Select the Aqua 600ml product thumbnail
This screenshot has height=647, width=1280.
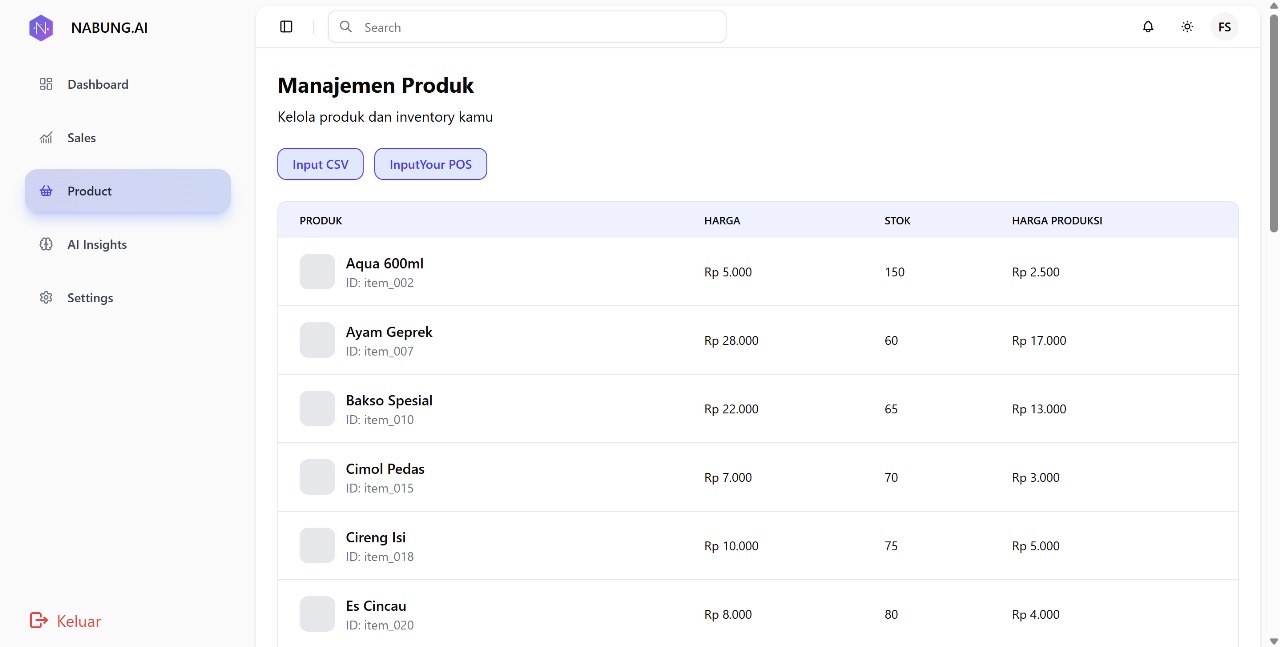point(317,272)
